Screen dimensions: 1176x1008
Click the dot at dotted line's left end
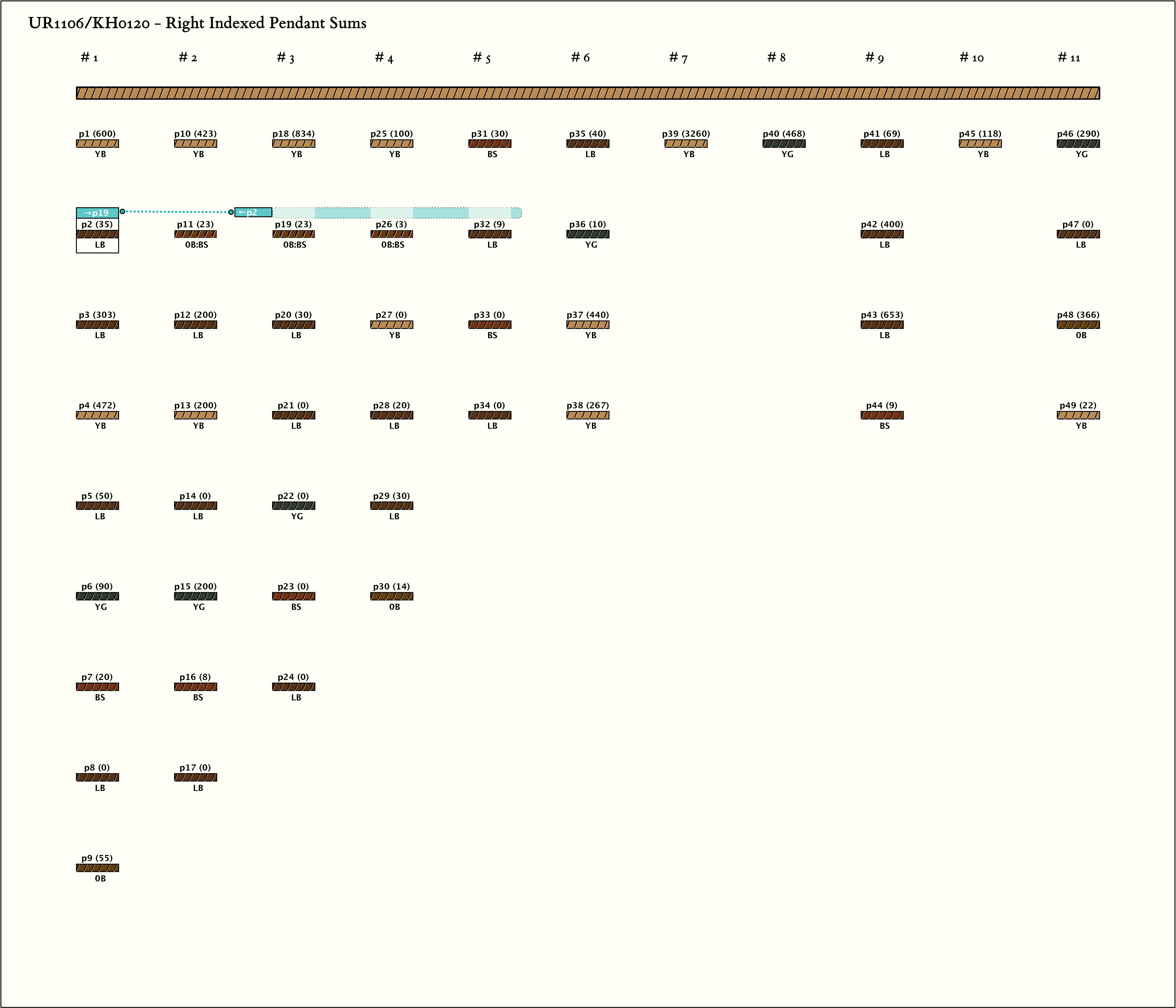click(123, 212)
